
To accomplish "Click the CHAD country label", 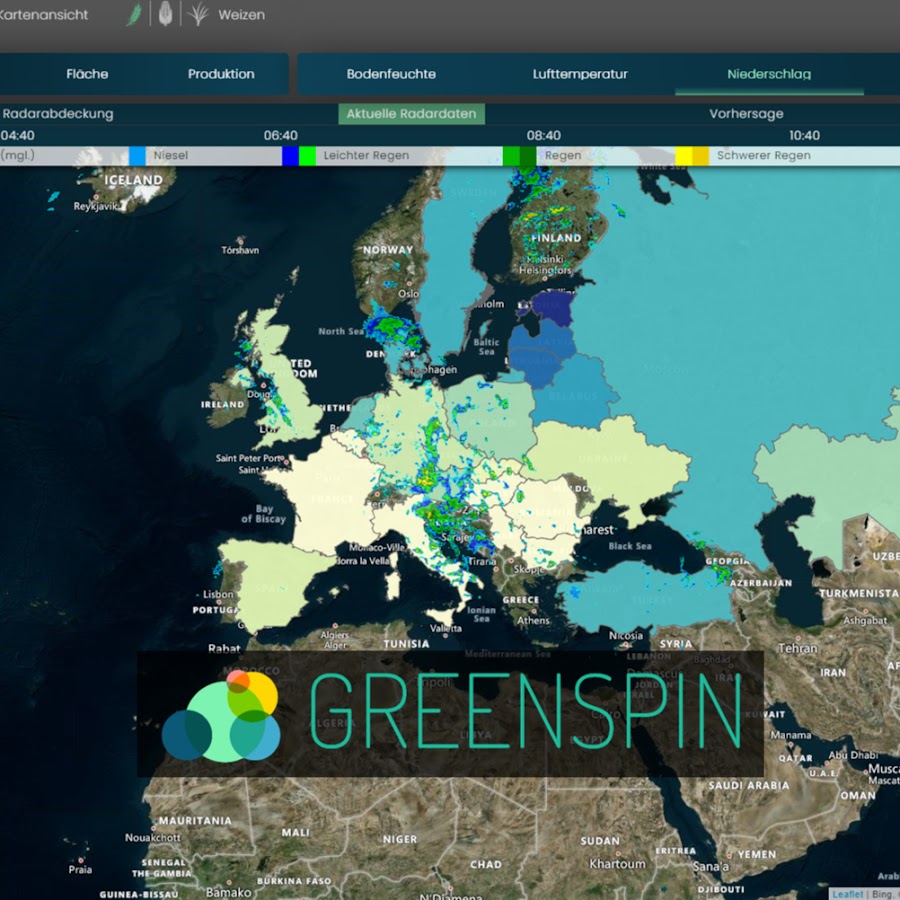I will point(486,864).
